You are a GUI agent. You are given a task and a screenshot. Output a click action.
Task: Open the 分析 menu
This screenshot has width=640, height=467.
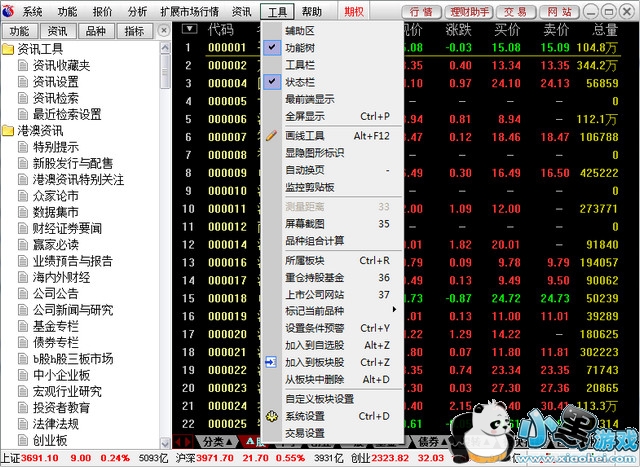[137, 12]
